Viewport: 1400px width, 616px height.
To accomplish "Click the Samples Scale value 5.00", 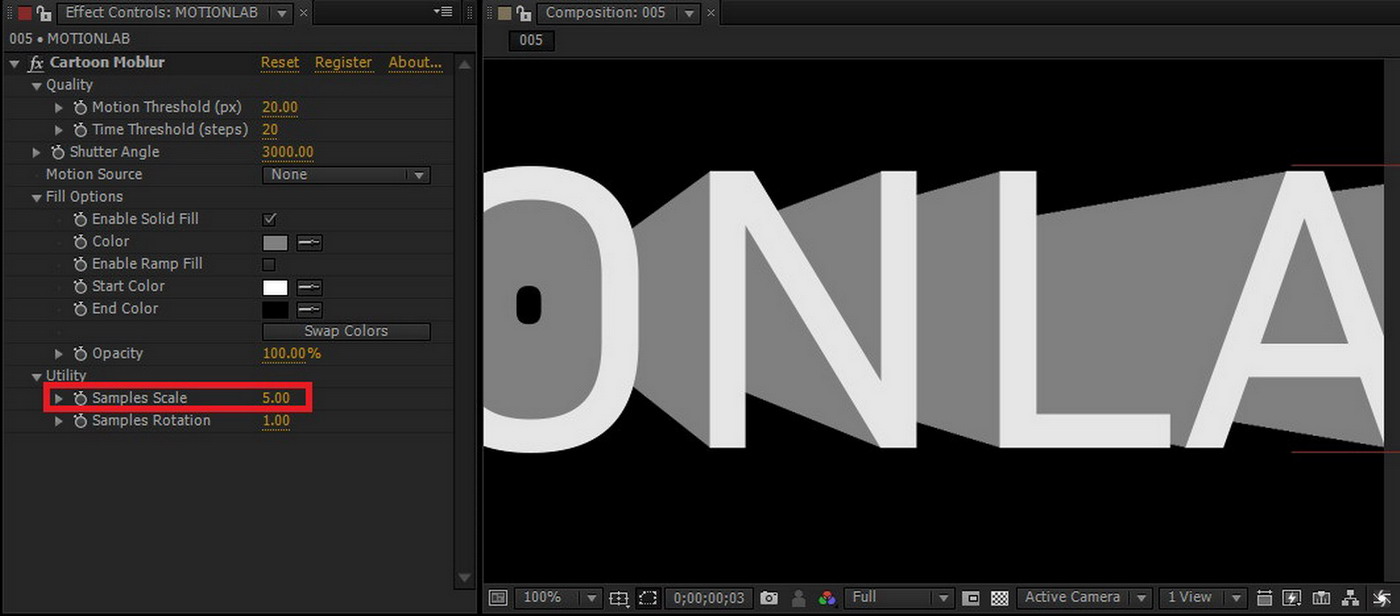I will point(276,398).
